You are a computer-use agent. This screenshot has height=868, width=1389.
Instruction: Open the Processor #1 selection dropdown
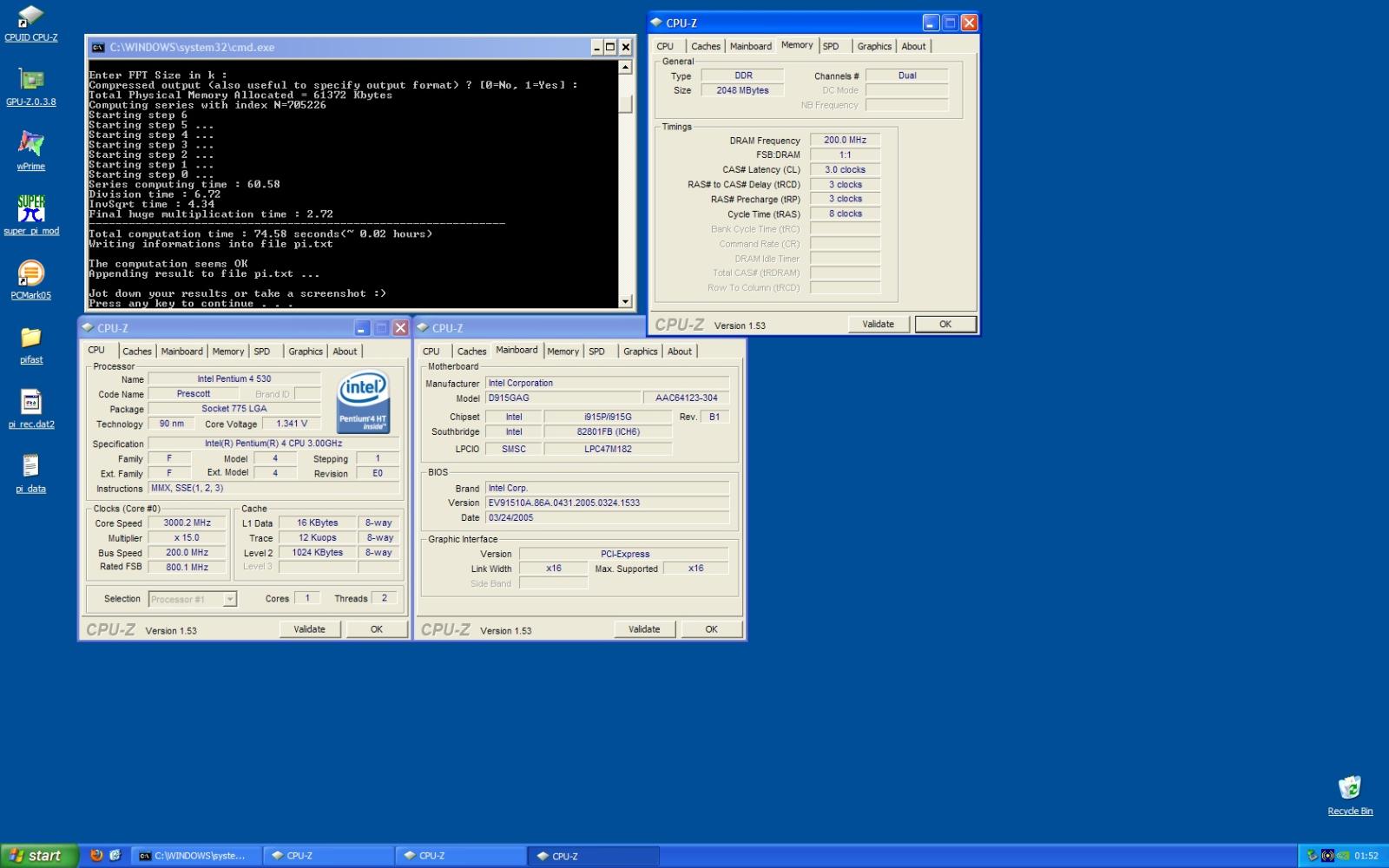click(x=229, y=599)
